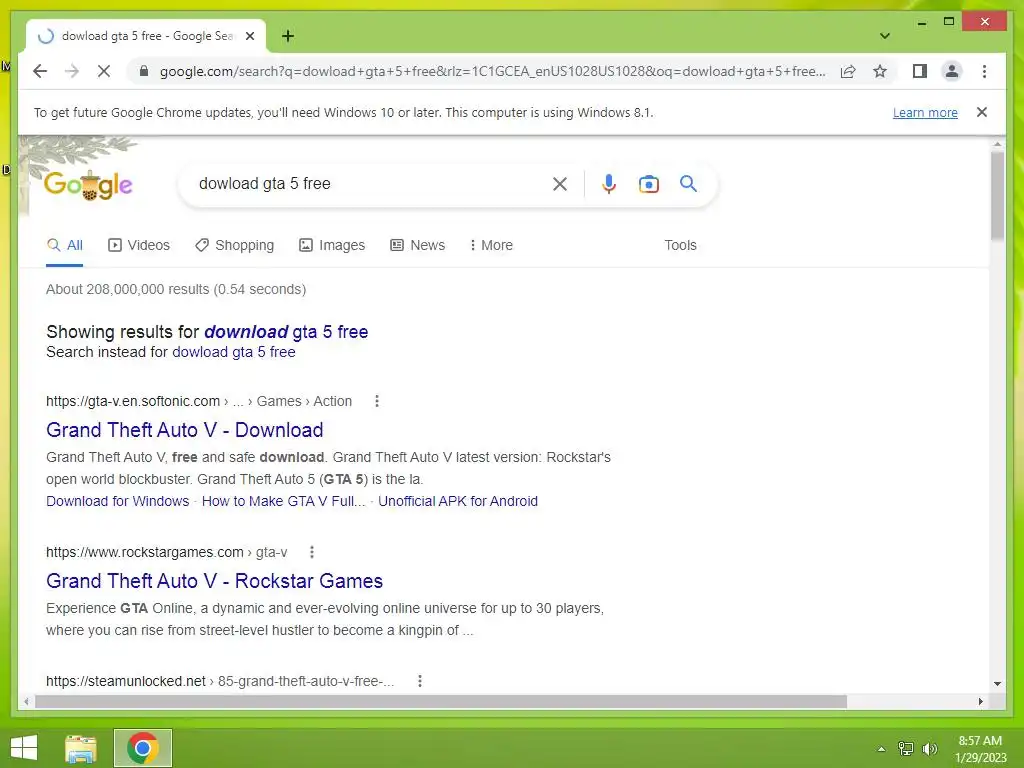Screen dimensions: 1024x768
Task: Switch to Shopping results tab
Action: tap(234, 245)
